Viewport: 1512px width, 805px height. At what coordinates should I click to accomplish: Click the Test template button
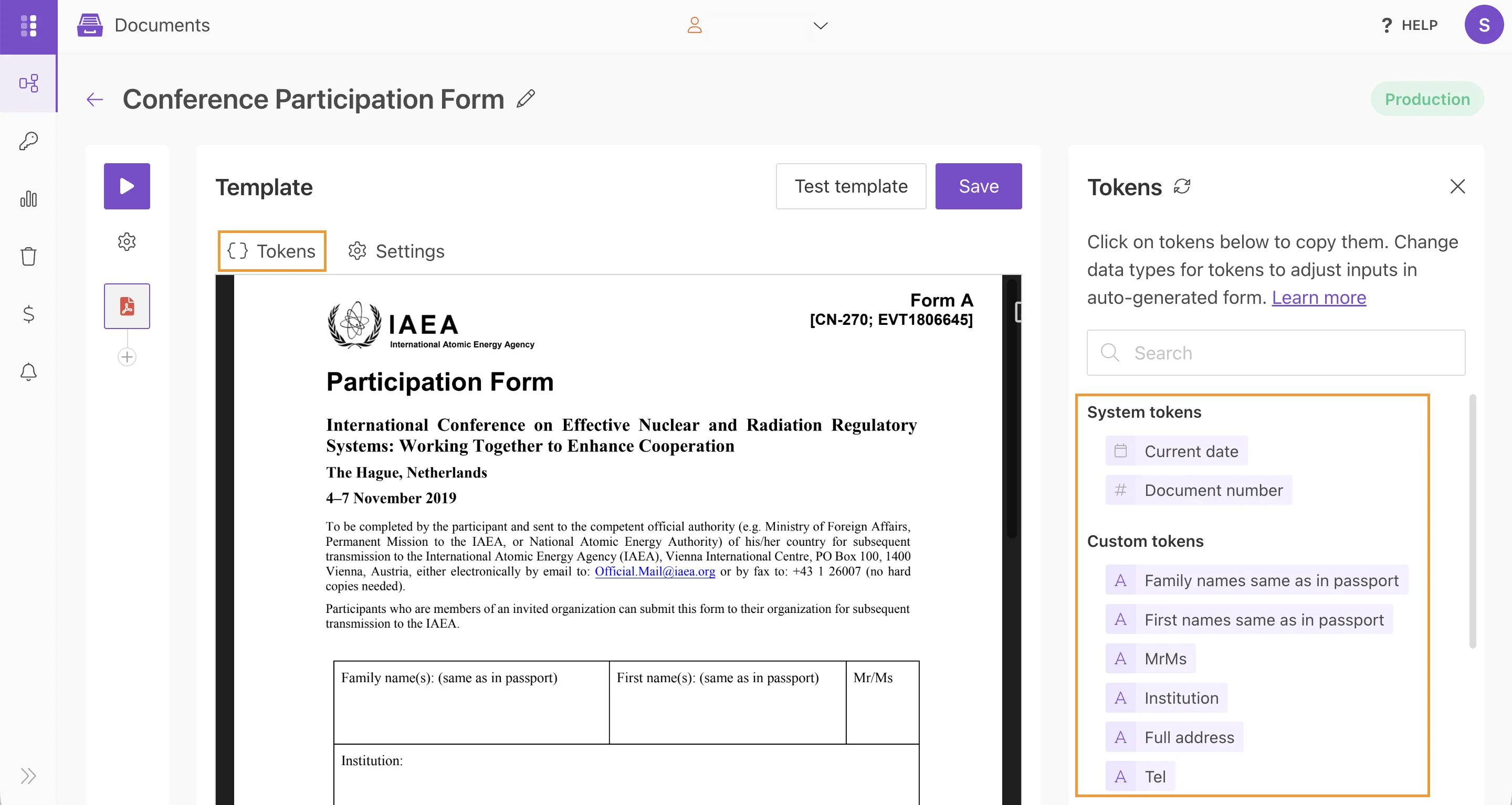(x=851, y=186)
